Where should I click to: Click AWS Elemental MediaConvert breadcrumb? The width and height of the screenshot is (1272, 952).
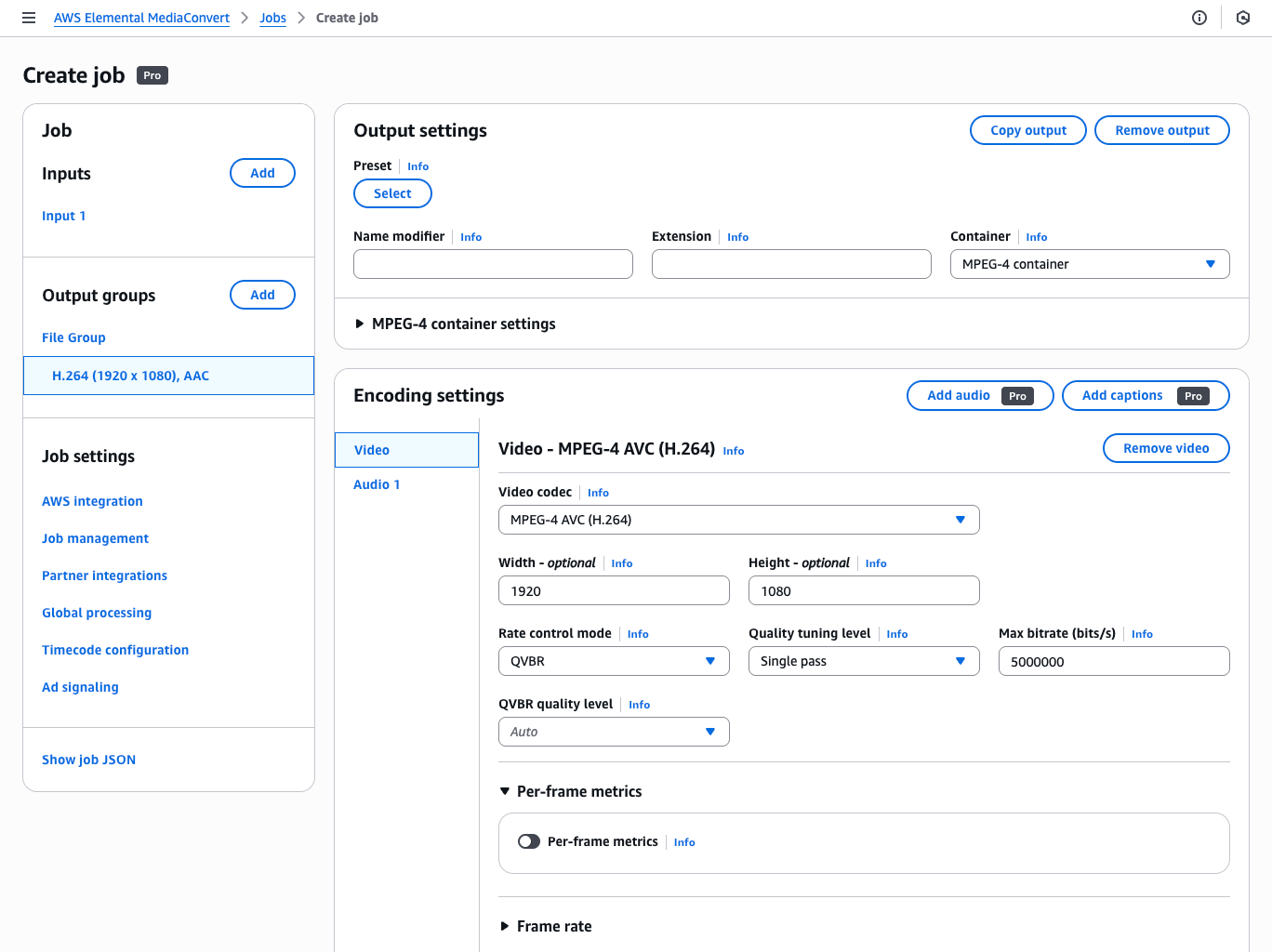141,18
